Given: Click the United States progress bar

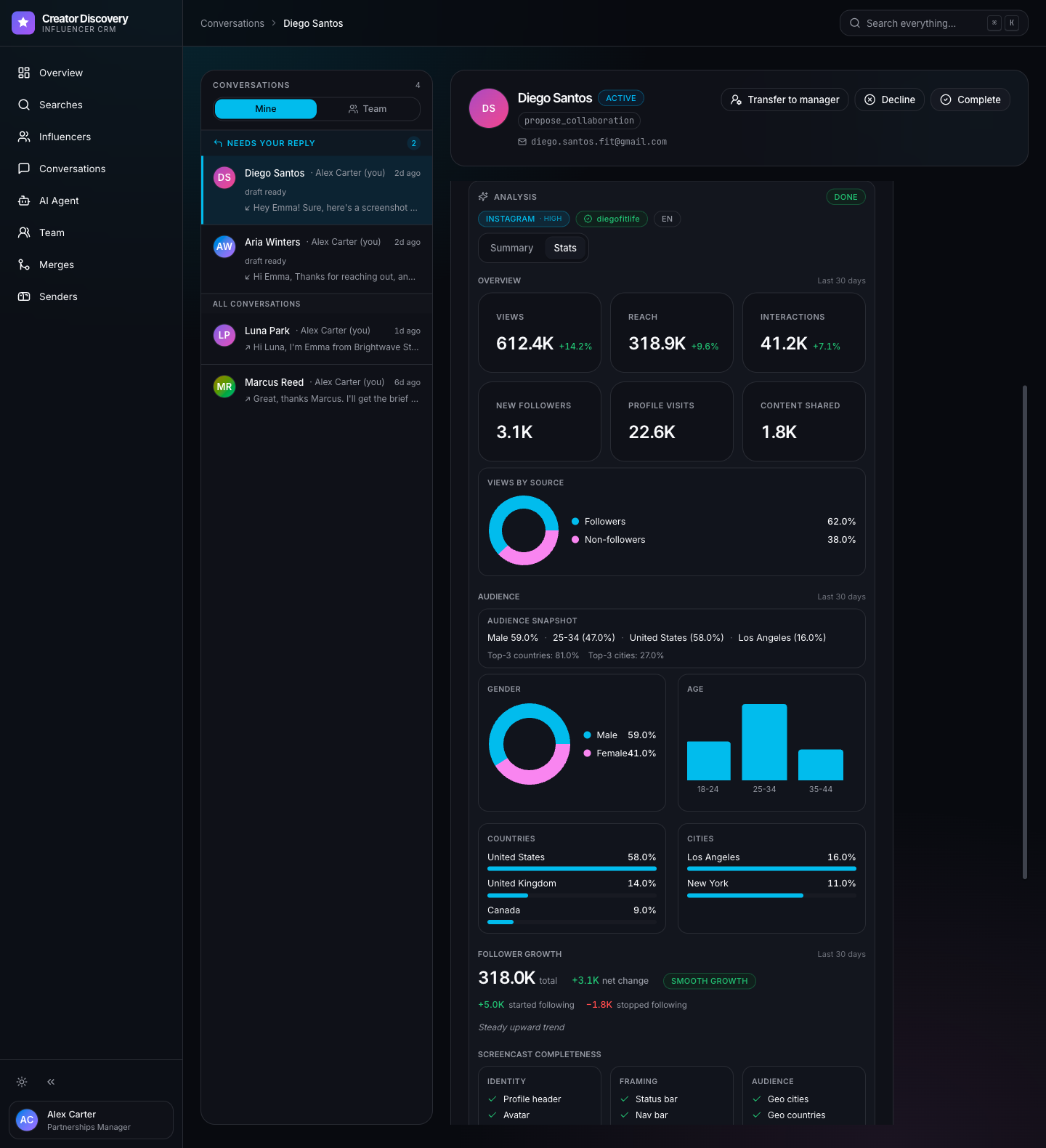Looking at the screenshot, I should pos(572,868).
